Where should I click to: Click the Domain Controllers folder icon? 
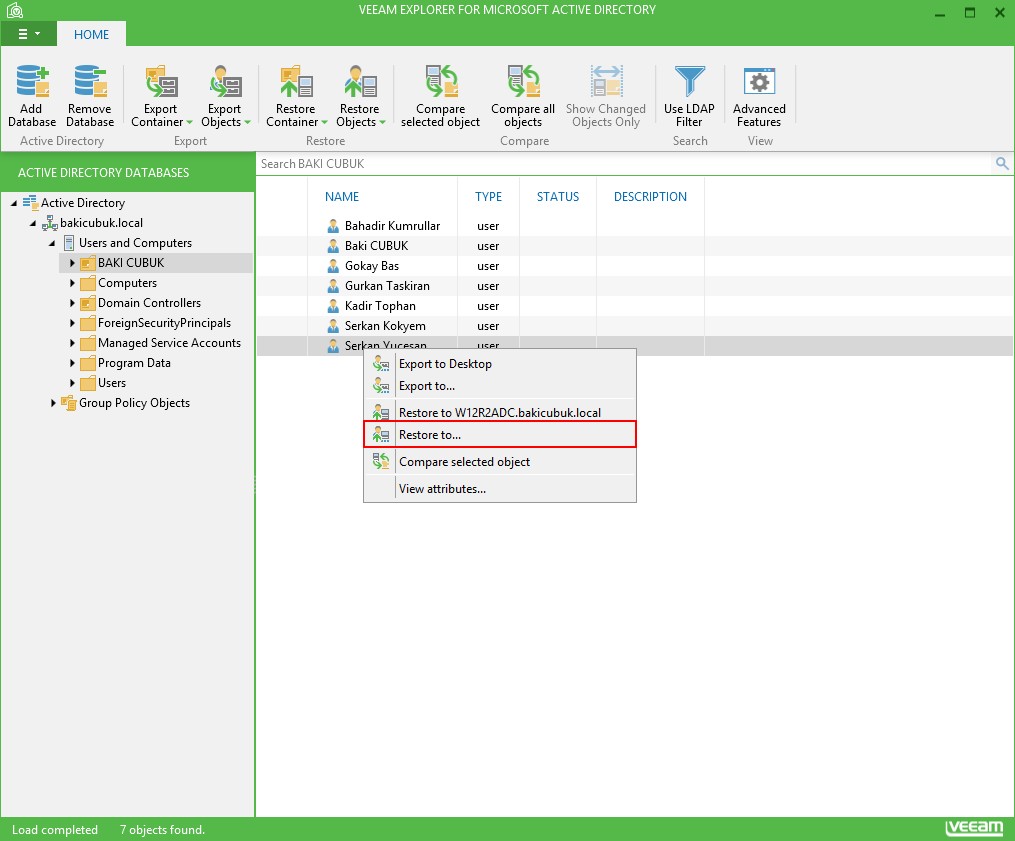coord(87,303)
